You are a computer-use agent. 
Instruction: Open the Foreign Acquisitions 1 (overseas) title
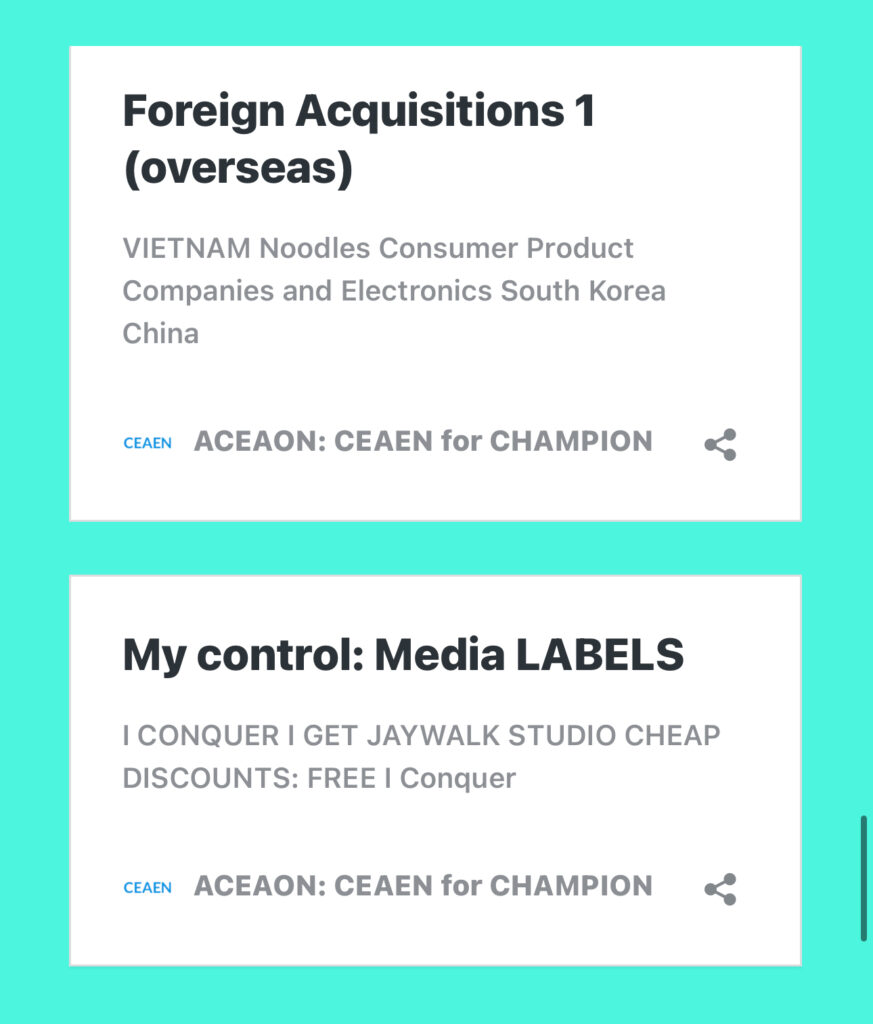point(358,139)
